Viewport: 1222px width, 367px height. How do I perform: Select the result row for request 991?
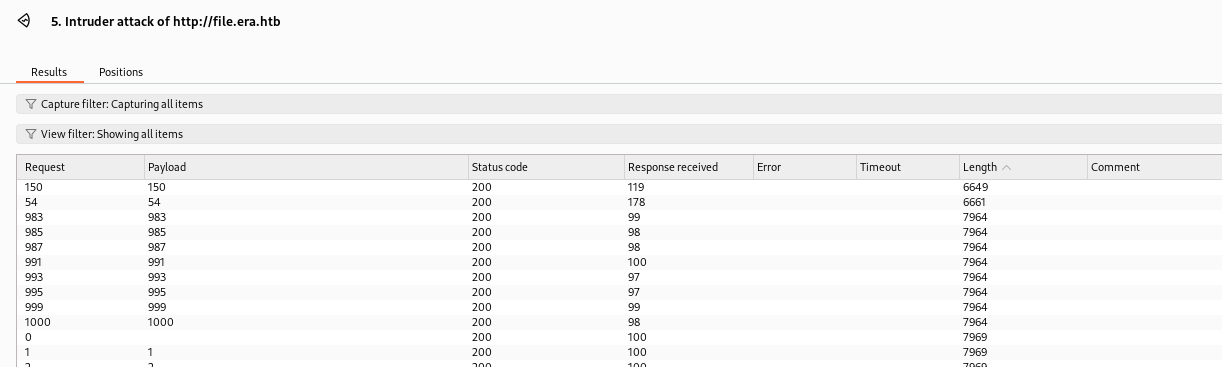coord(619,262)
